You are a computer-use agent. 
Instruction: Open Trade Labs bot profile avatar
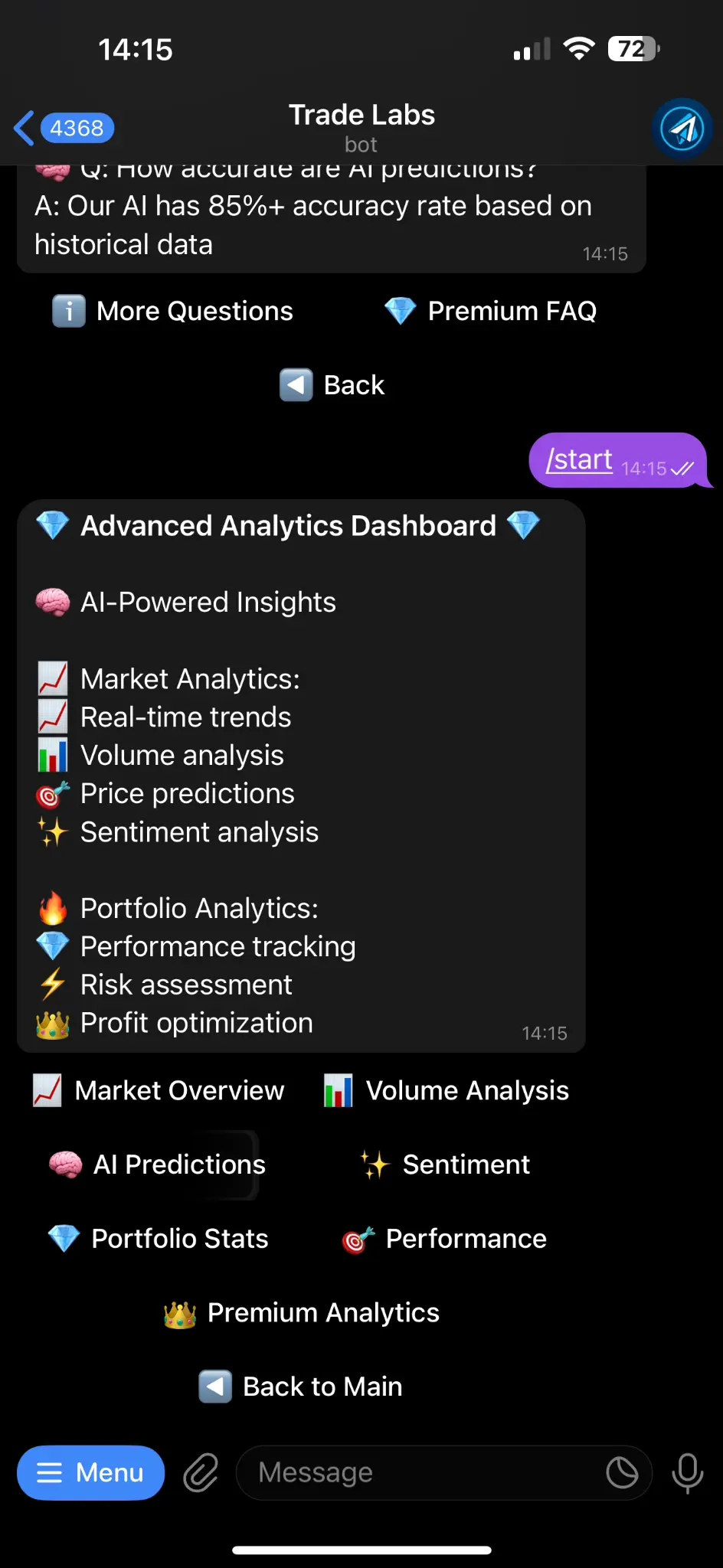682,129
